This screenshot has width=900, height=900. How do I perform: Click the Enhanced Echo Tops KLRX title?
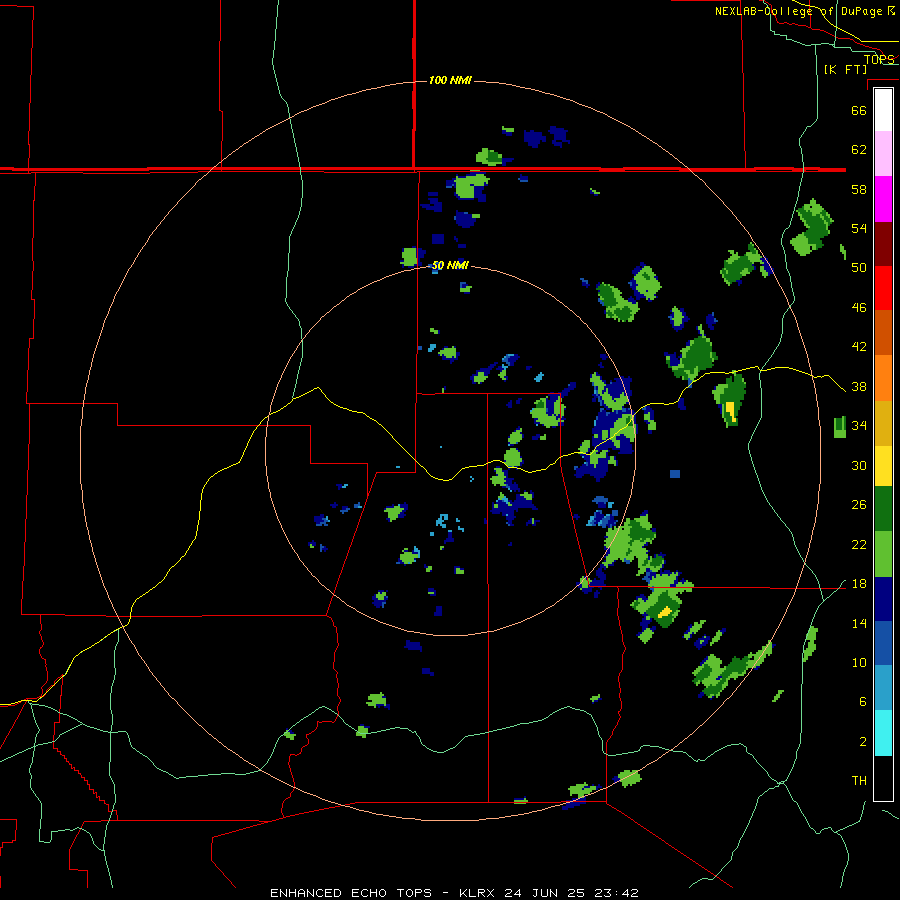coord(454,893)
